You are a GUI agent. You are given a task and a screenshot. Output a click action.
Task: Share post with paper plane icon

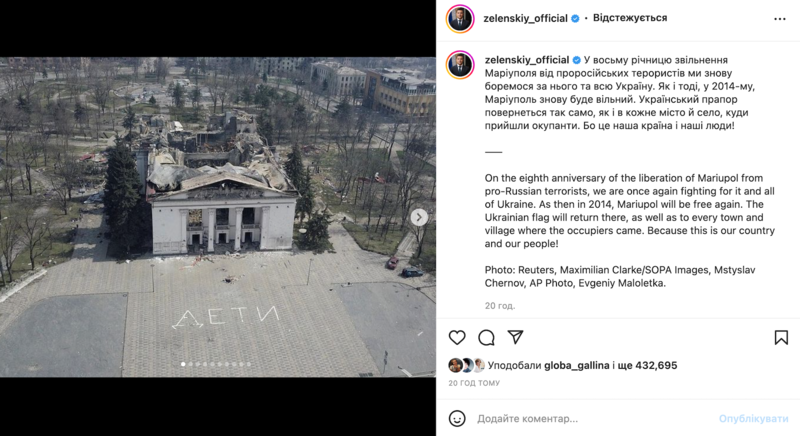[x=515, y=337]
